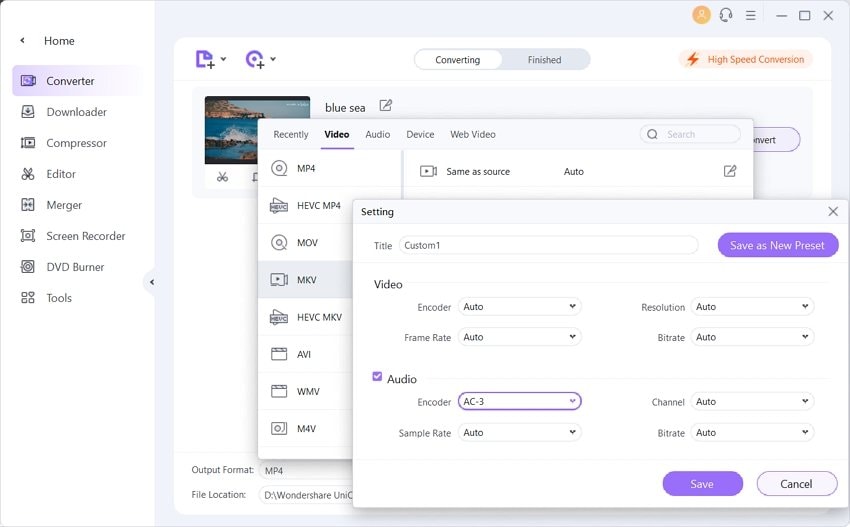Click the lightning High Speed Conversion icon
Image resolution: width=850 pixels, height=527 pixels.
pos(693,59)
